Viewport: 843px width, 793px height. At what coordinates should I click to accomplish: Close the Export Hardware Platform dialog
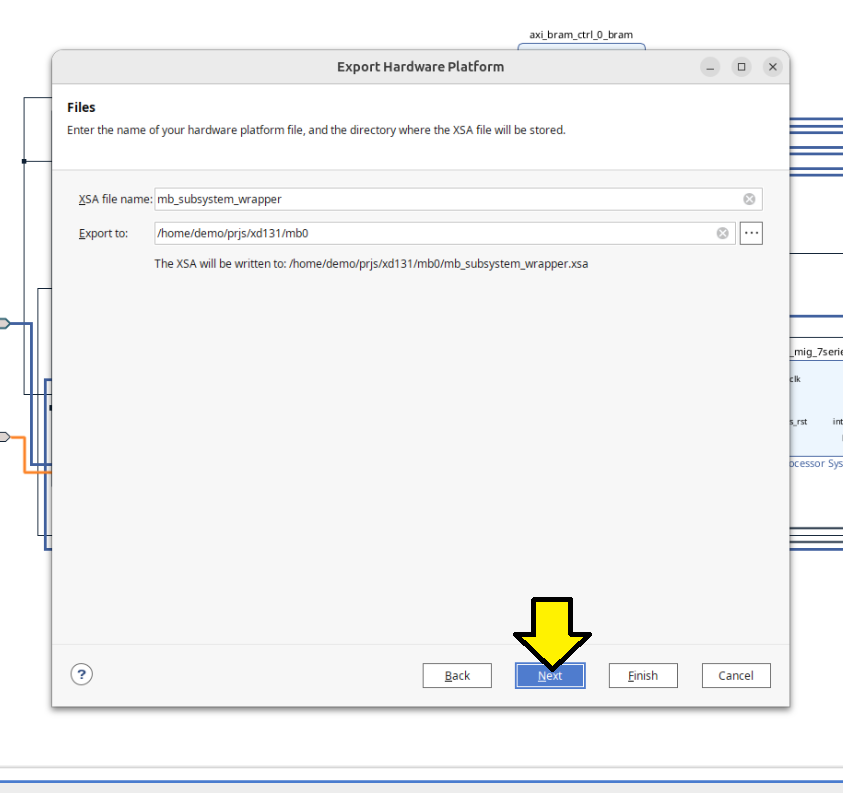pyautogui.click(x=772, y=67)
